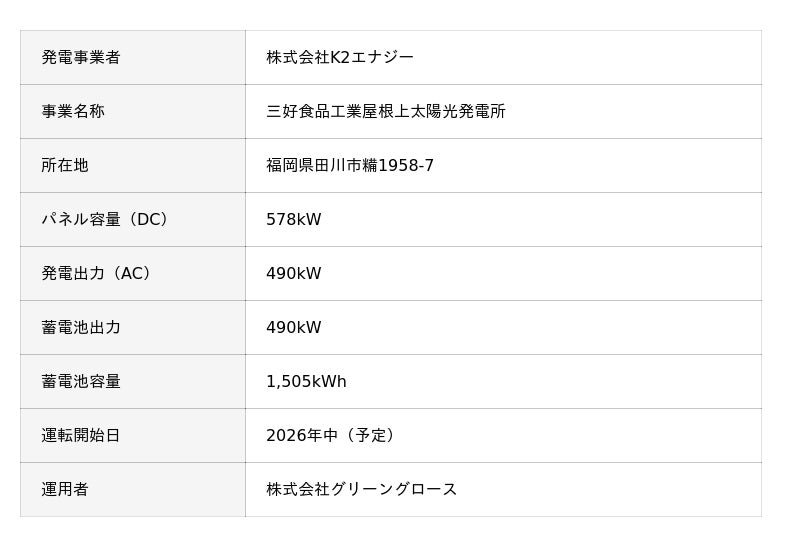
Task: Click the (予定) note after 2026年中
Action: point(372,435)
